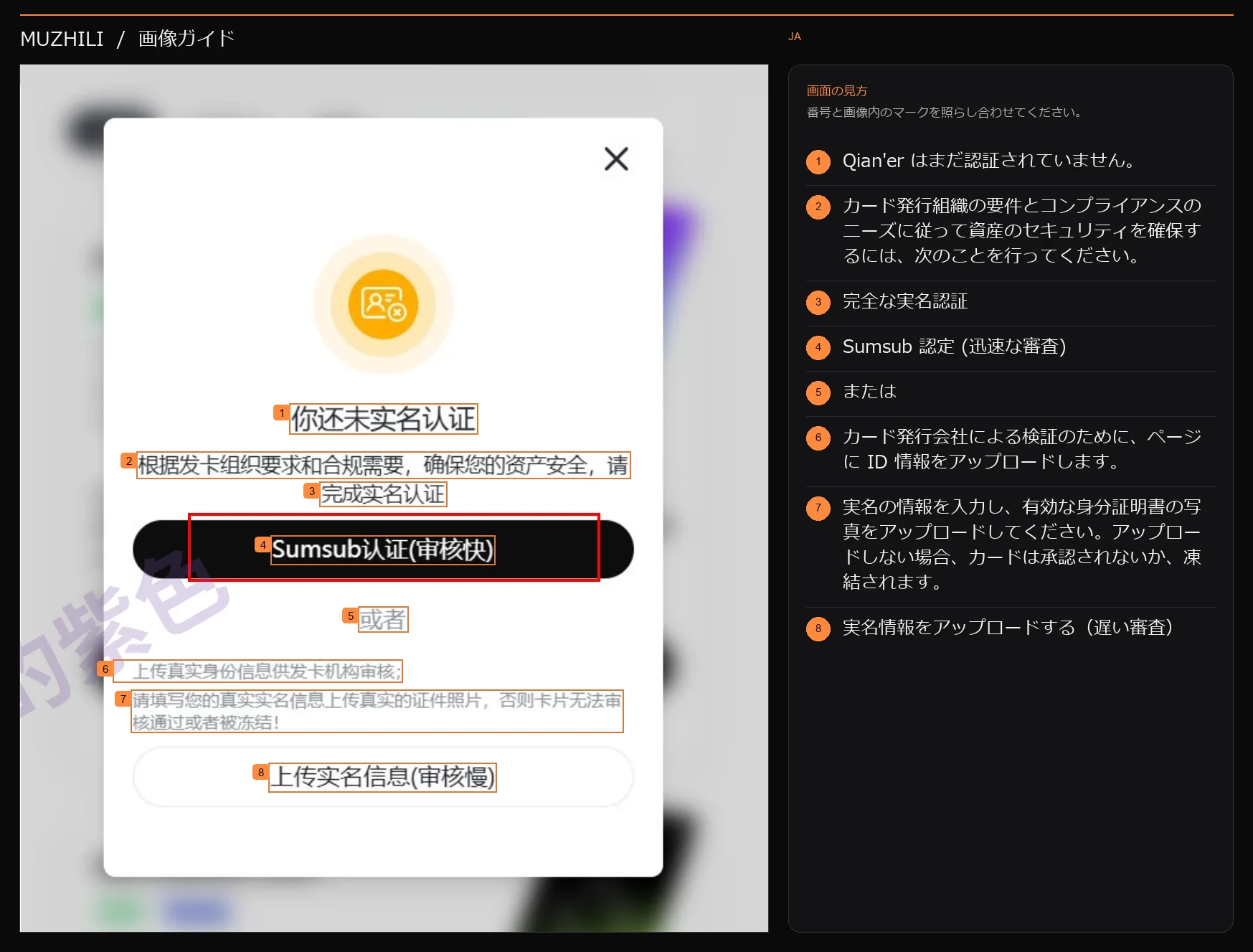Click the 或者 separator text in dialog
The height and width of the screenshot is (952, 1253).
[383, 619]
